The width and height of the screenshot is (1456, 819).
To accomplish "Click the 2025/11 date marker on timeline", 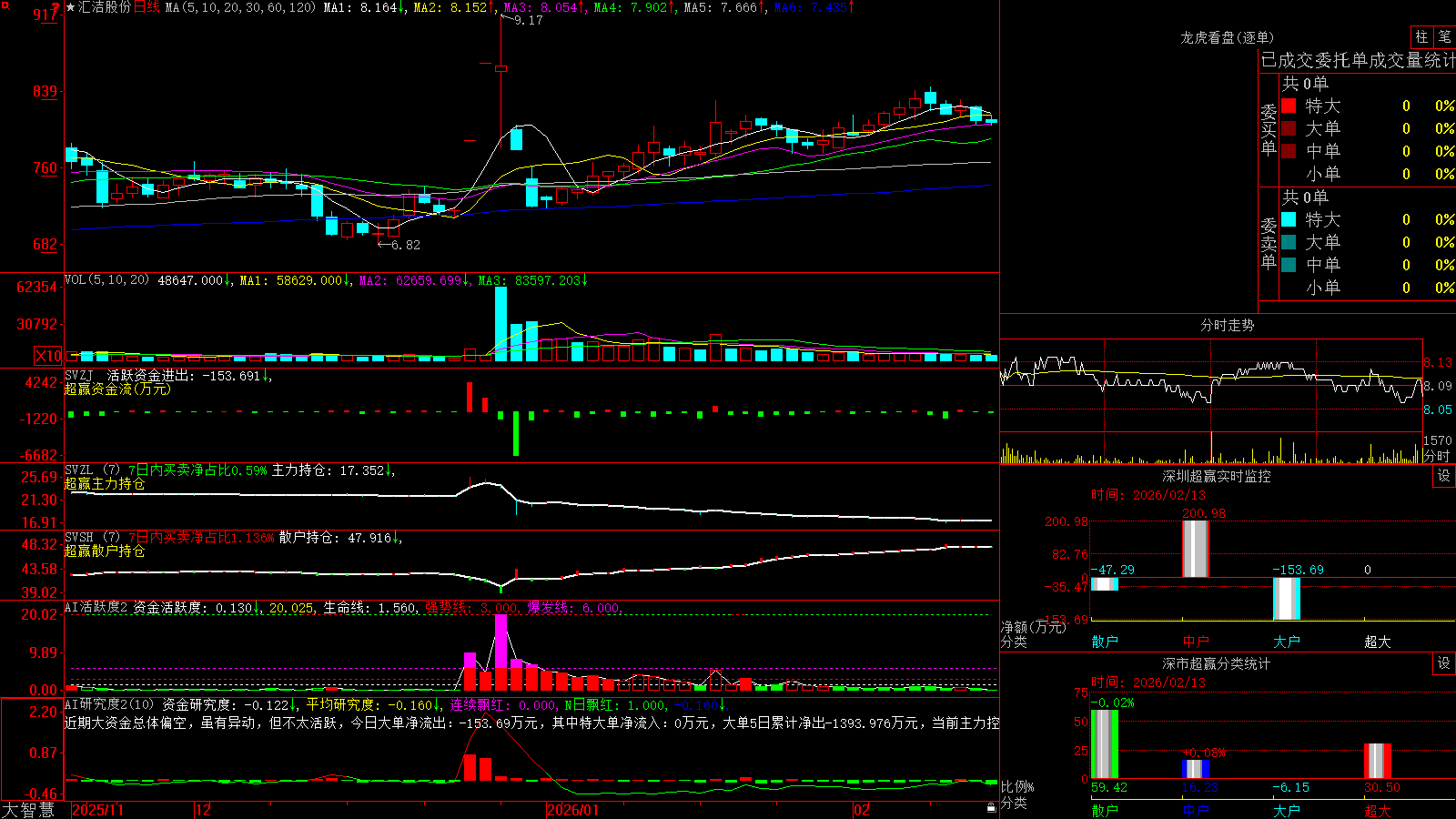I will (97, 810).
